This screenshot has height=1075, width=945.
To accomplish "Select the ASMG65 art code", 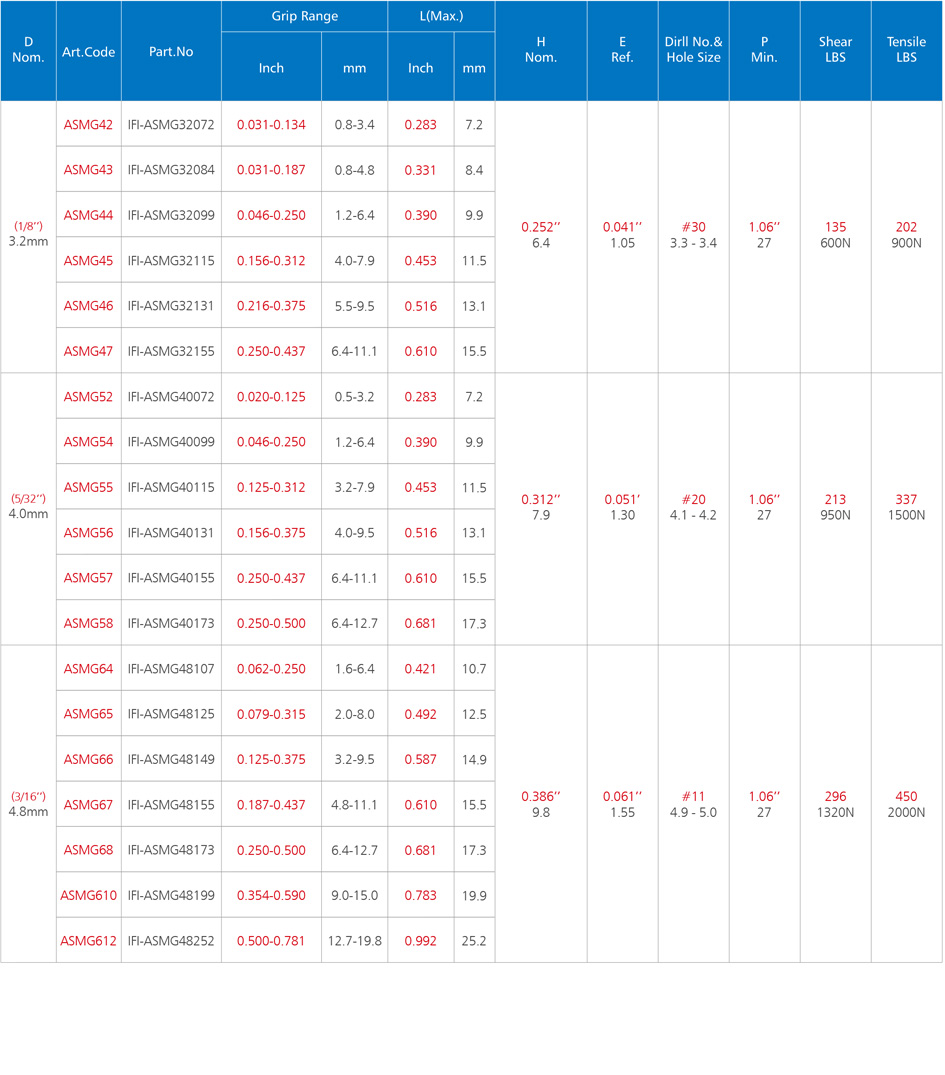I will (x=88, y=715).
